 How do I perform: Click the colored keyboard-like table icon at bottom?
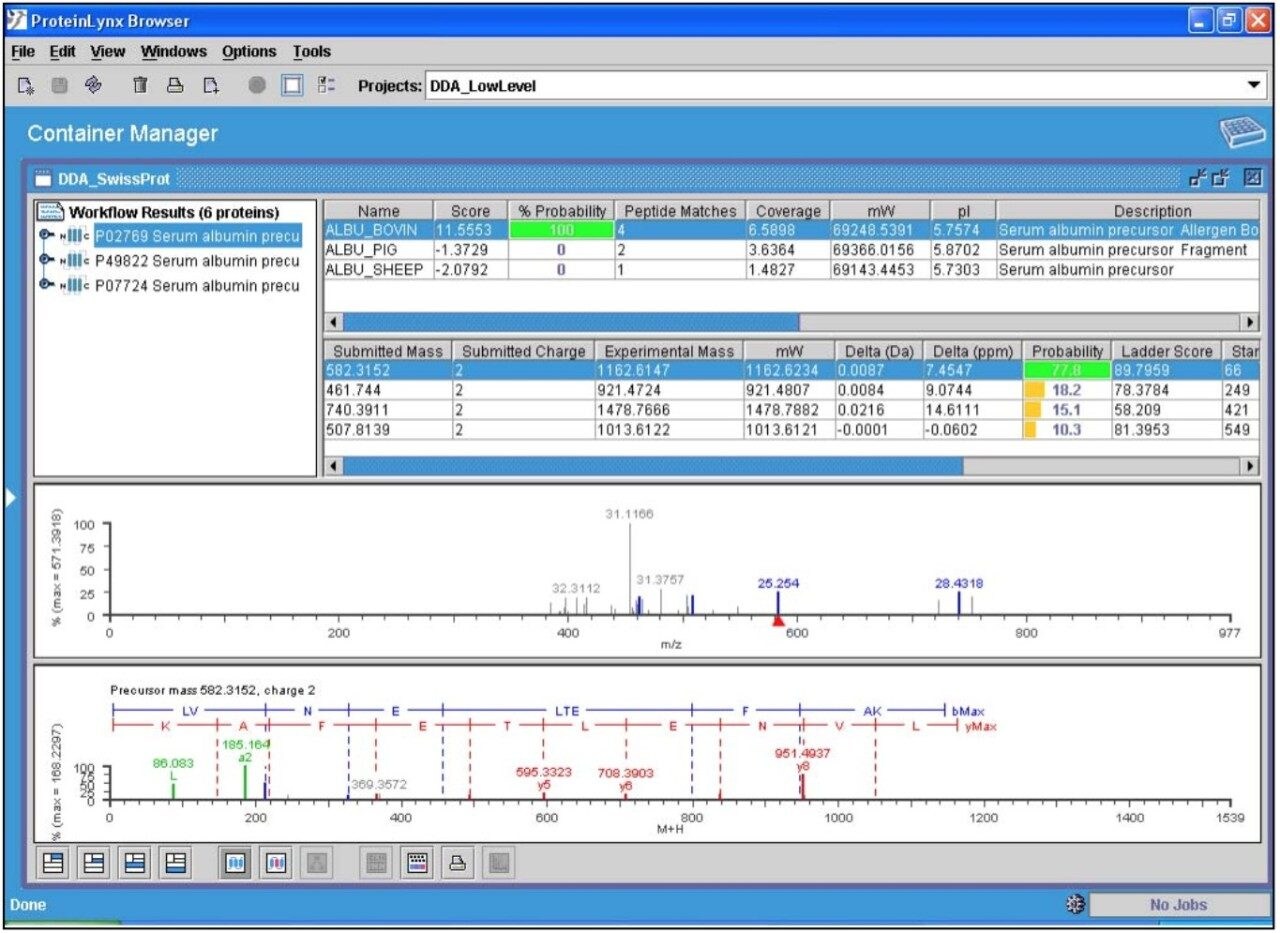click(x=417, y=864)
